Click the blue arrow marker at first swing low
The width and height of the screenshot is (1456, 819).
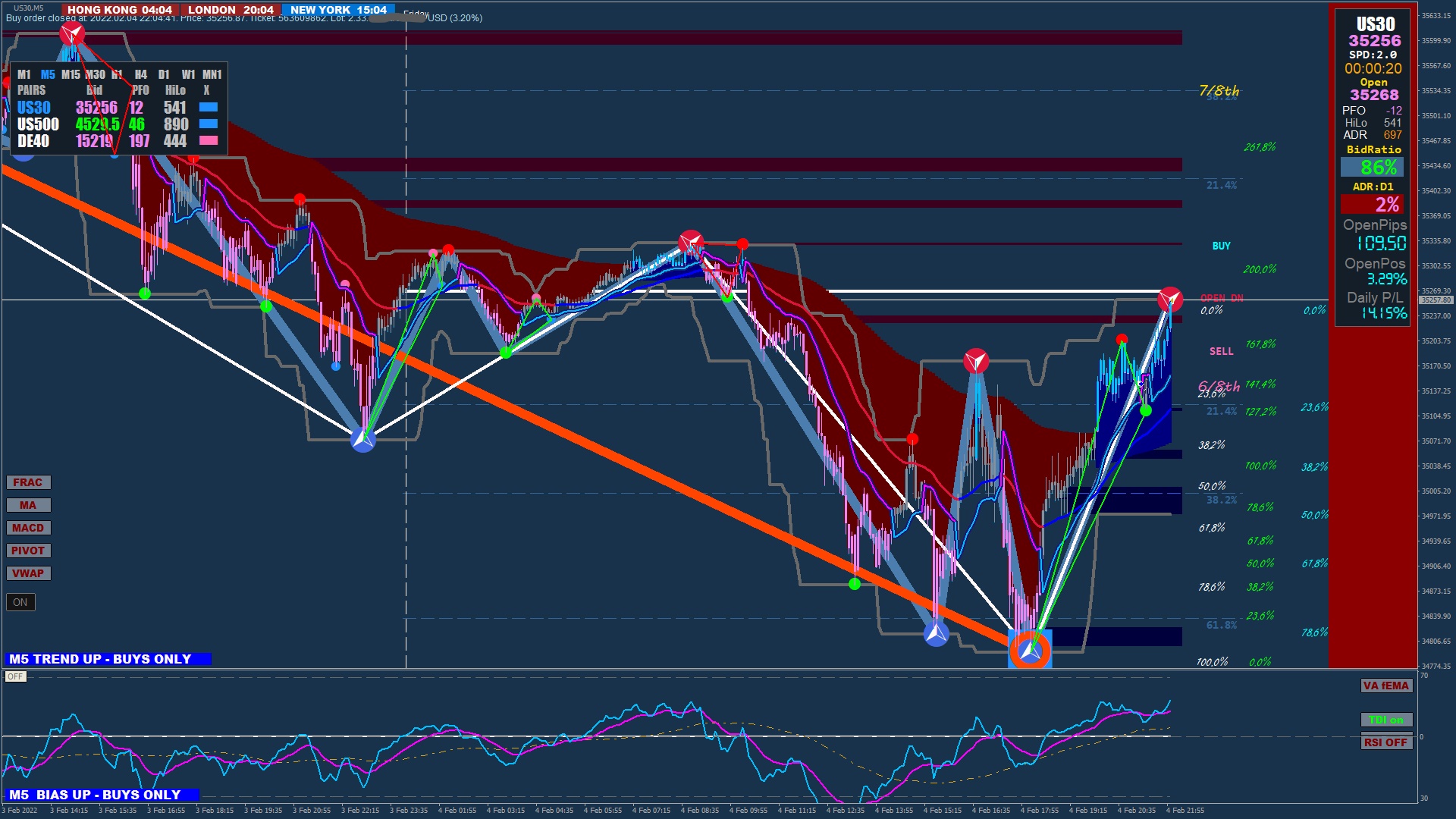[x=363, y=439]
